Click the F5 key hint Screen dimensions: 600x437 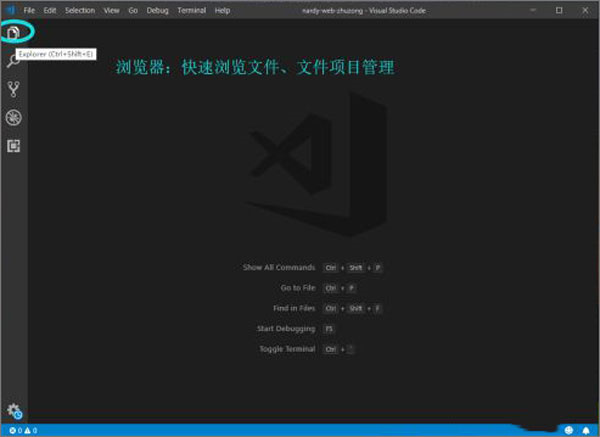point(329,329)
